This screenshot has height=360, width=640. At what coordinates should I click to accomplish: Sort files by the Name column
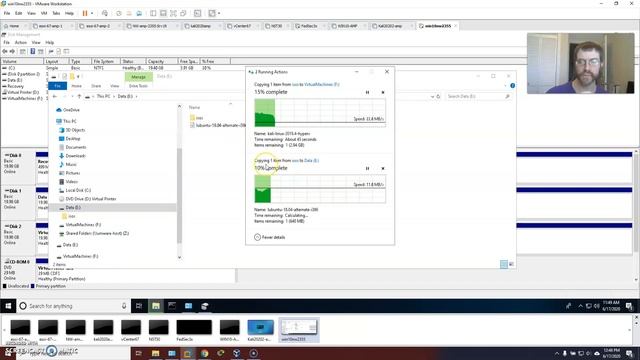click(195, 107)
